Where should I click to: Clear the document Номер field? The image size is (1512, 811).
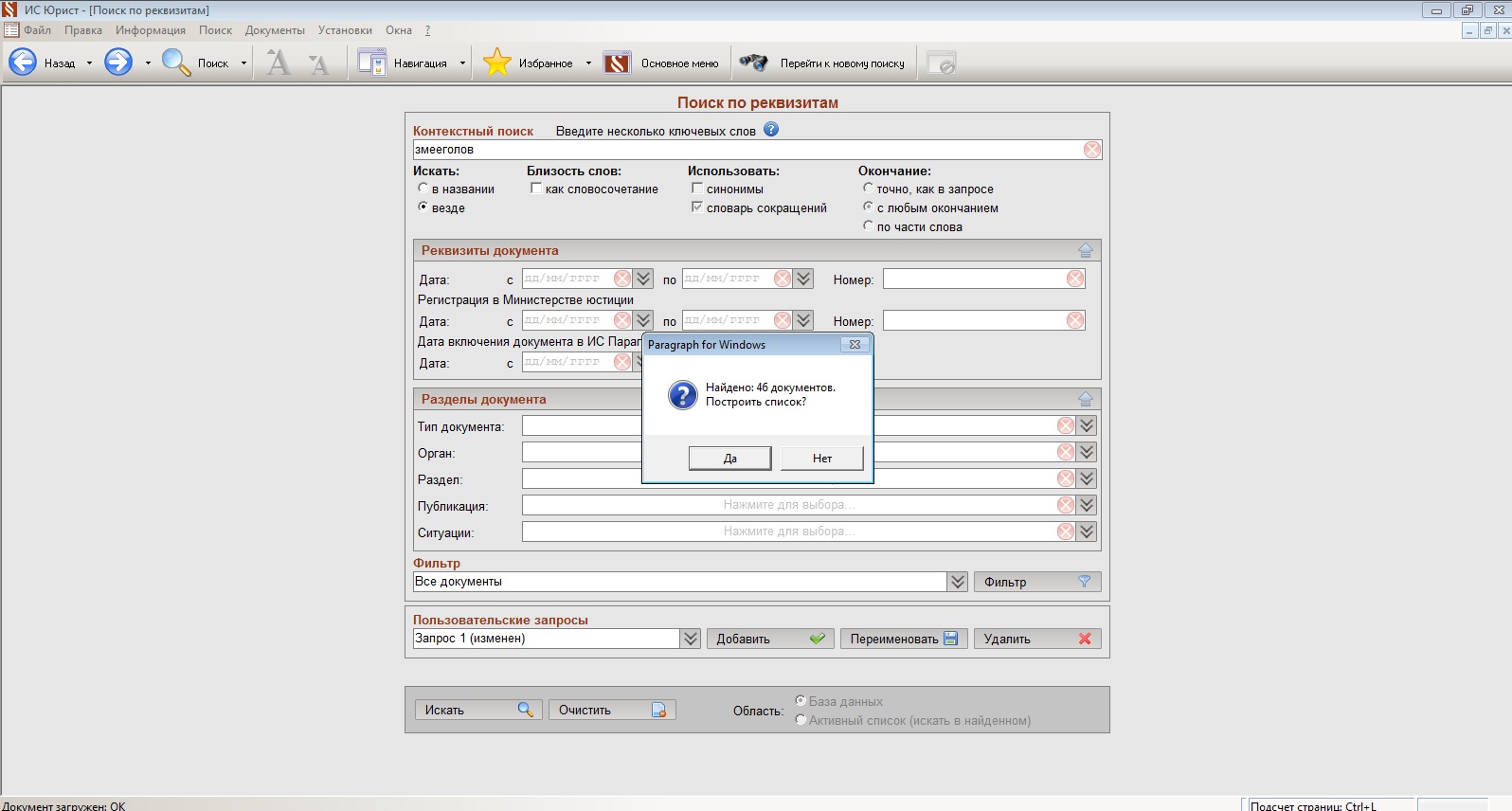click(1075, 279)
